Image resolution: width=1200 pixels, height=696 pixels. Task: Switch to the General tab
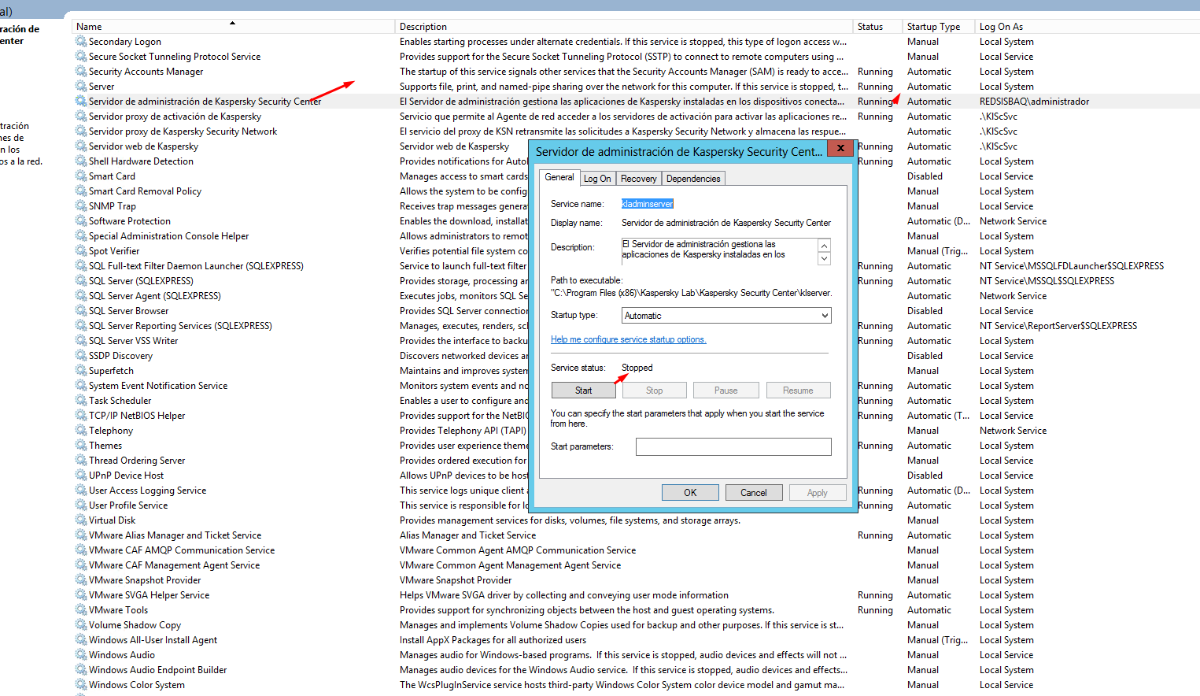559,177
